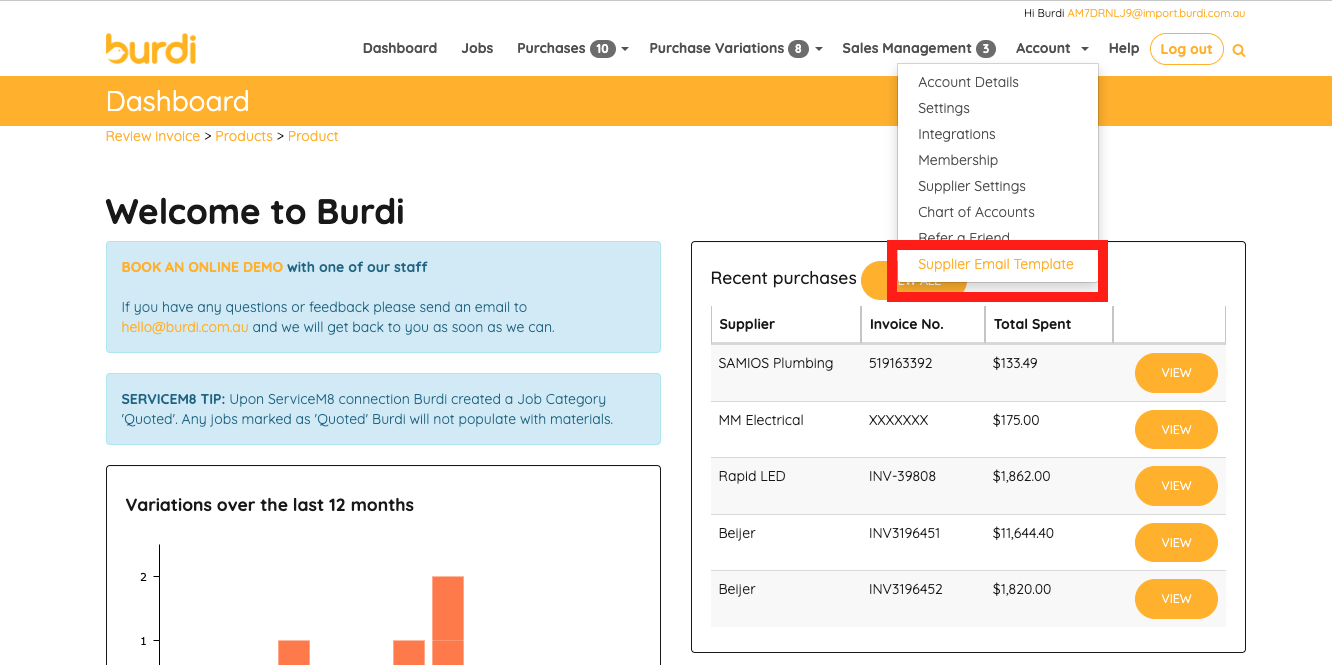Click the Log out button
The image size is (1332, 665).
tap(1186, 49)
